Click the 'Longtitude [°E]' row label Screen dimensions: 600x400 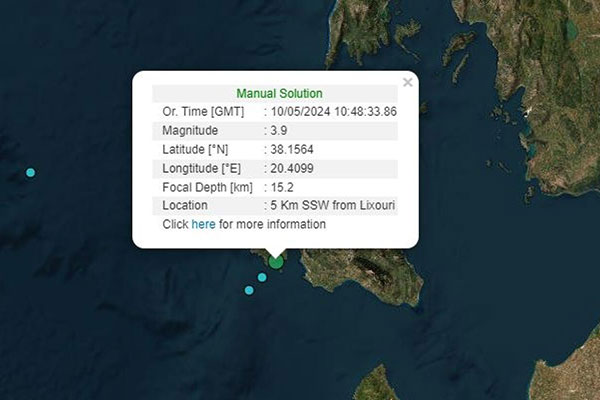point(202,168)
